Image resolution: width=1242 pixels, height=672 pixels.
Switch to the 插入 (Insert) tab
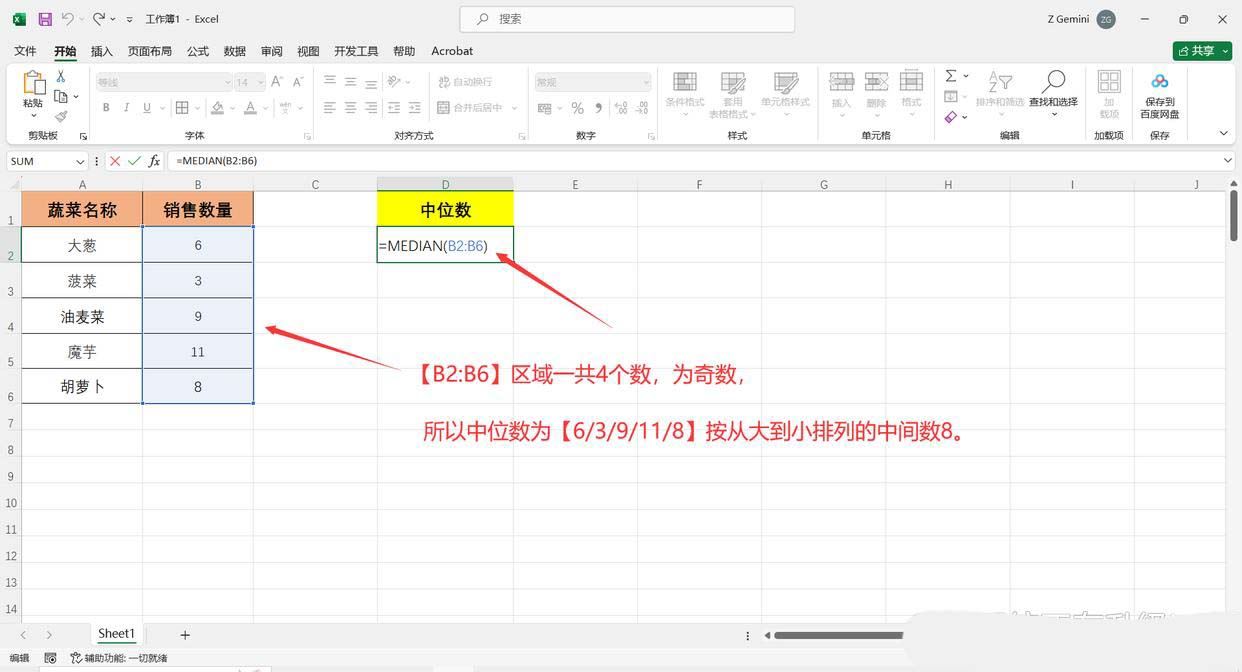101,51
